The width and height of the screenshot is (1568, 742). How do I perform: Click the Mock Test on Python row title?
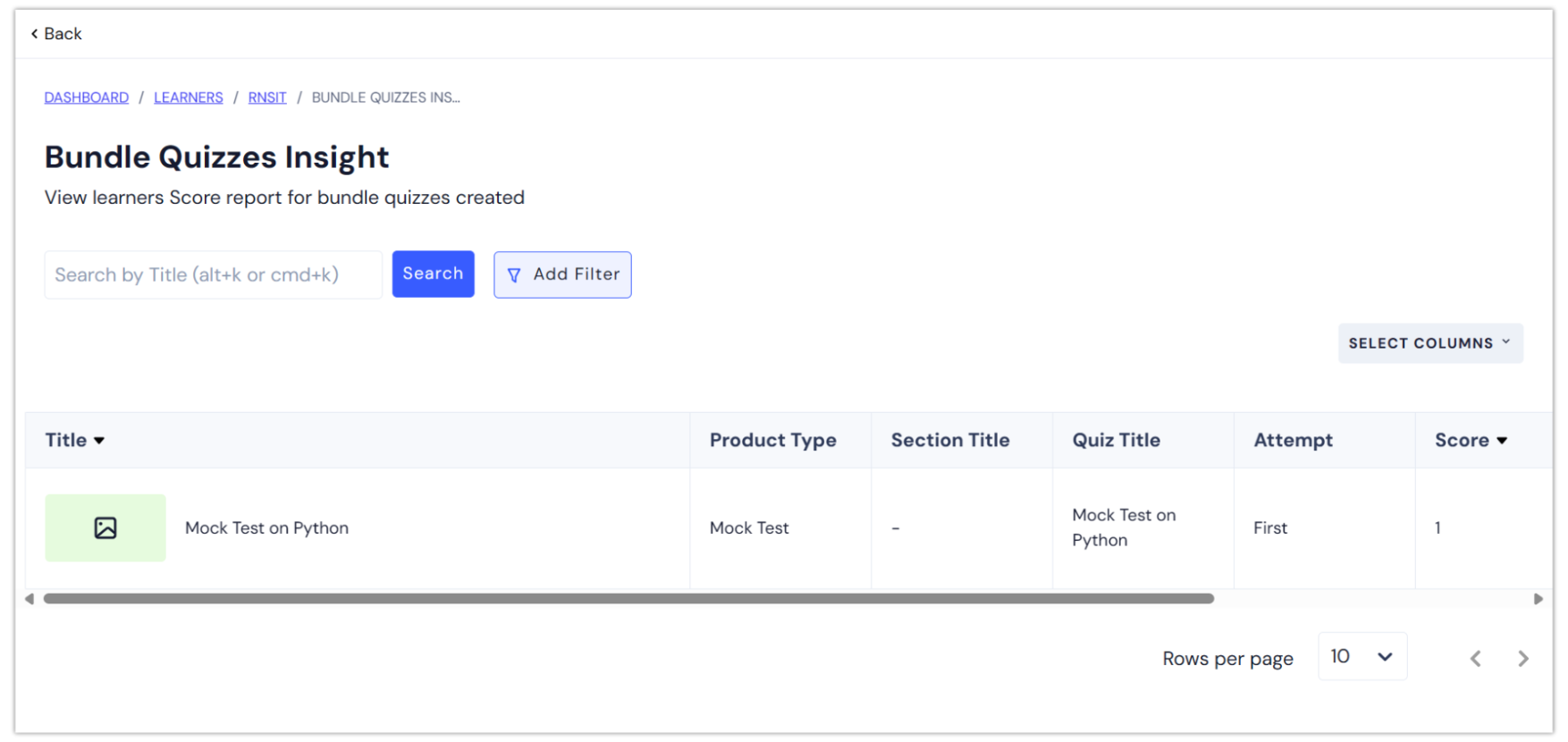click(266, 528)
